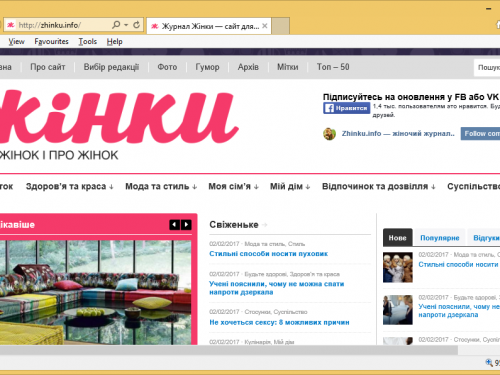Screen dimensions: 500x375
Task: Click the horizontal scrollbar
Action: [229, 350]
